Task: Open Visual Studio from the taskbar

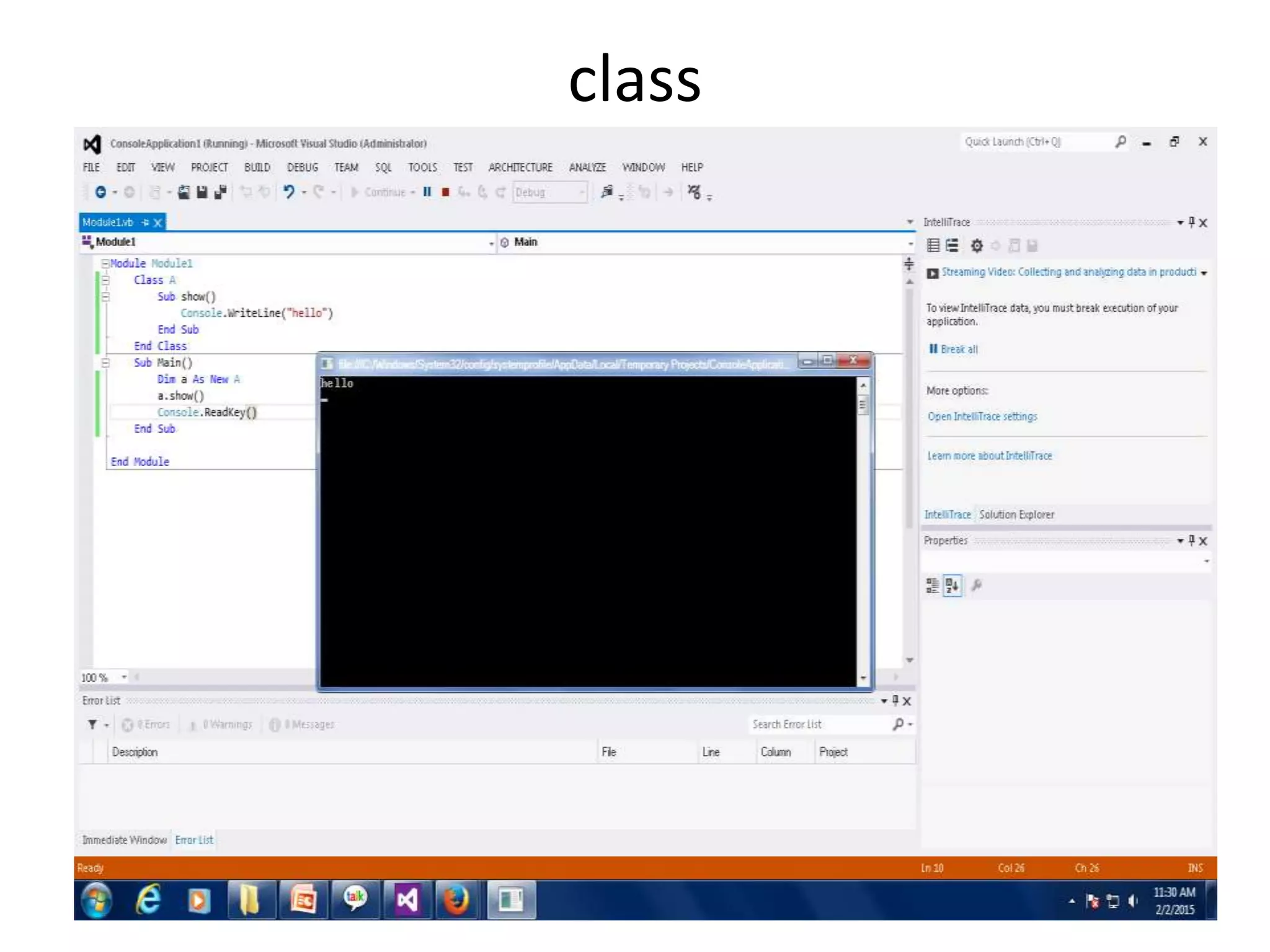Action: (x=407, y=900)
